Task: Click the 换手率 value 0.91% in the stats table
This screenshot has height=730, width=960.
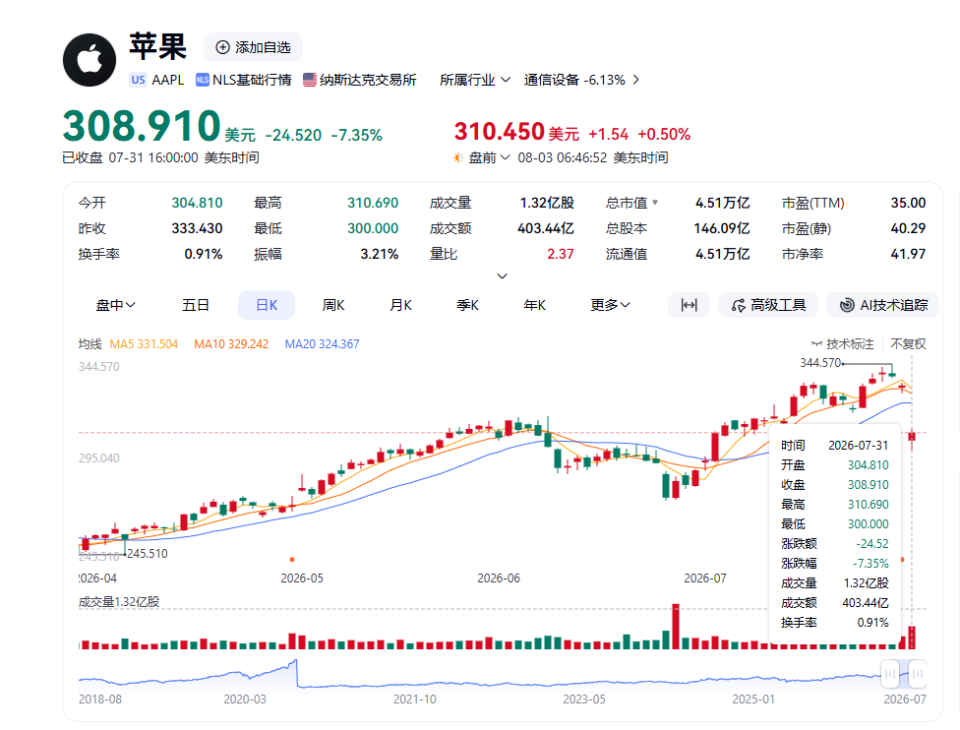Action: 203,254
